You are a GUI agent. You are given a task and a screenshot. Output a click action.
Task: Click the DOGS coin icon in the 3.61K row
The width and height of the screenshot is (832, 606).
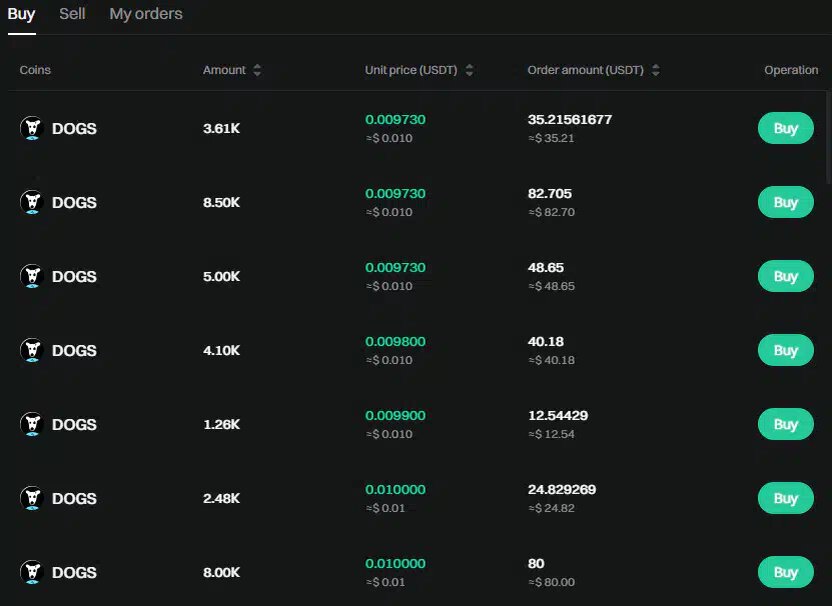tap(32, 128)
